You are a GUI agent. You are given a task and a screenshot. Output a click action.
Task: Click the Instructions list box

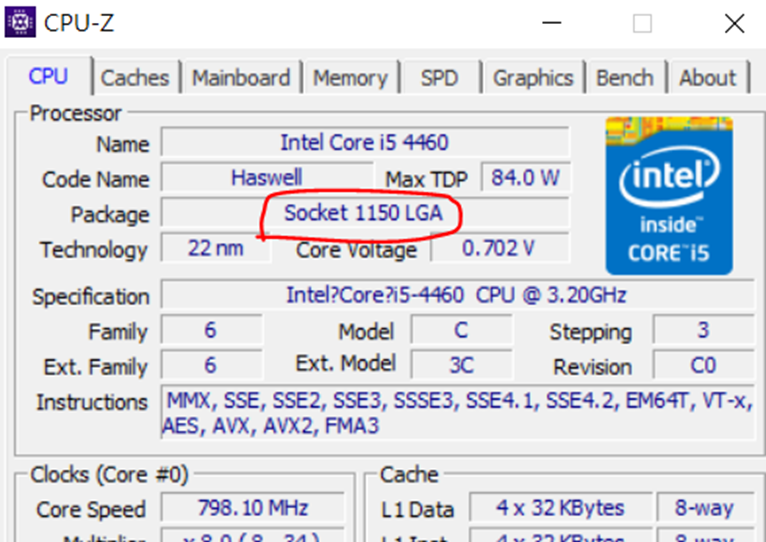pyautogui.click(x=457, y=412)
